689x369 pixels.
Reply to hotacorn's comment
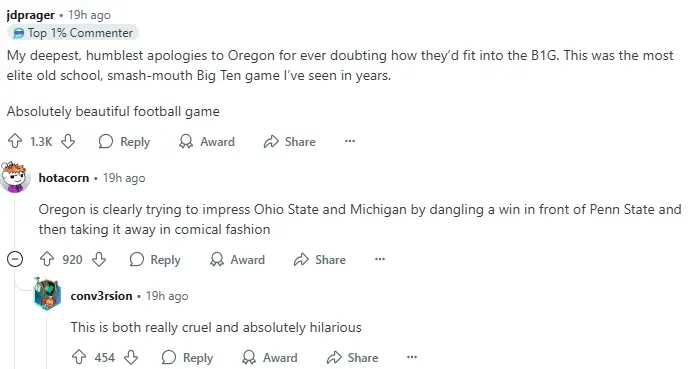tap(155, 259)
